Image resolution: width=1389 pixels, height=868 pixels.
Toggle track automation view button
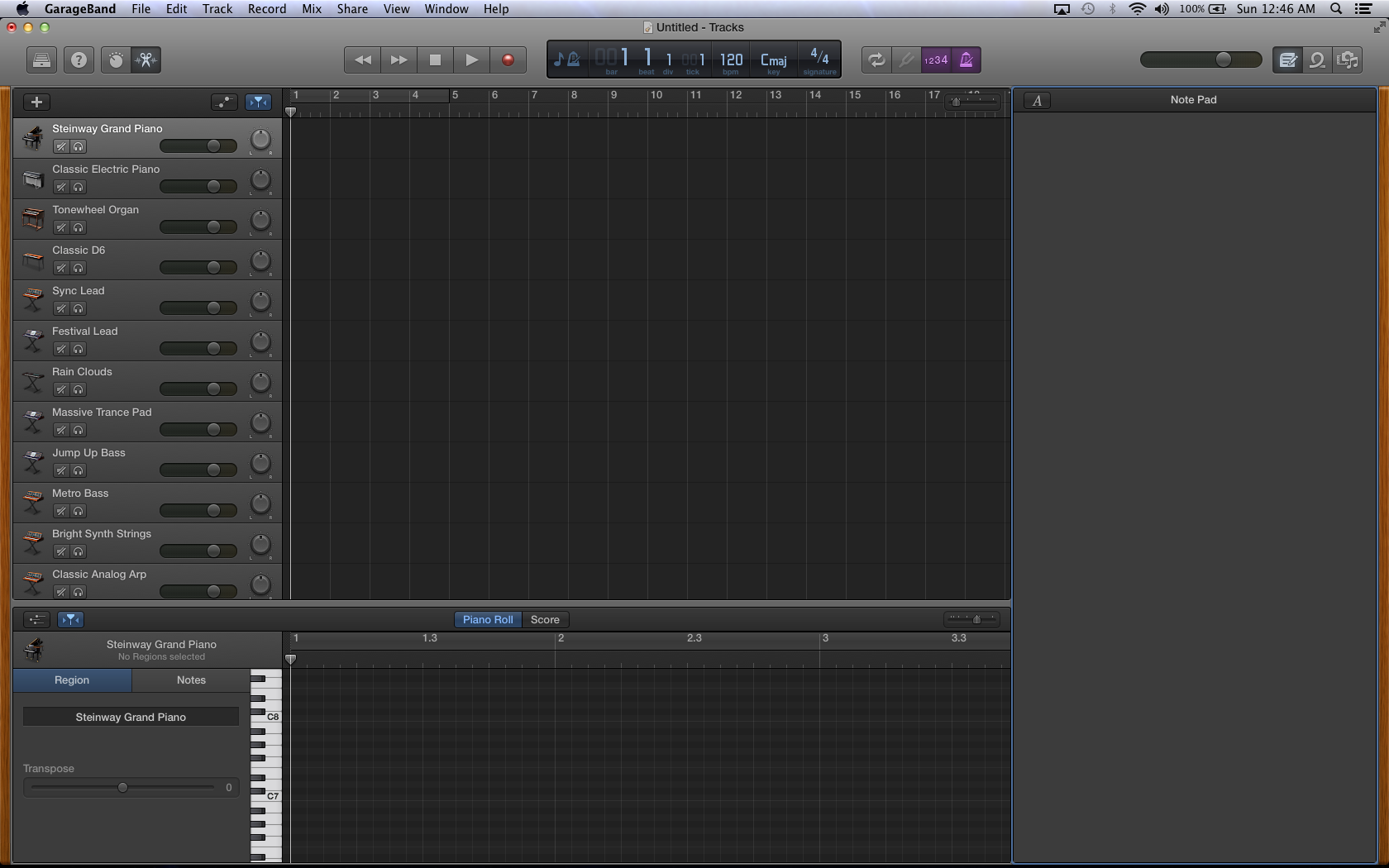[224, 102]
